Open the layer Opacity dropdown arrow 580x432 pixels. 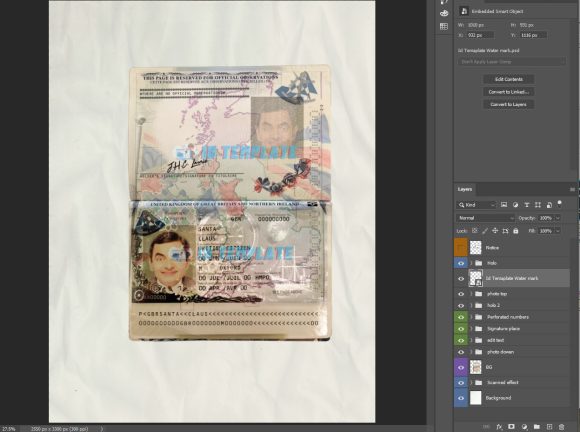(557, 218)
